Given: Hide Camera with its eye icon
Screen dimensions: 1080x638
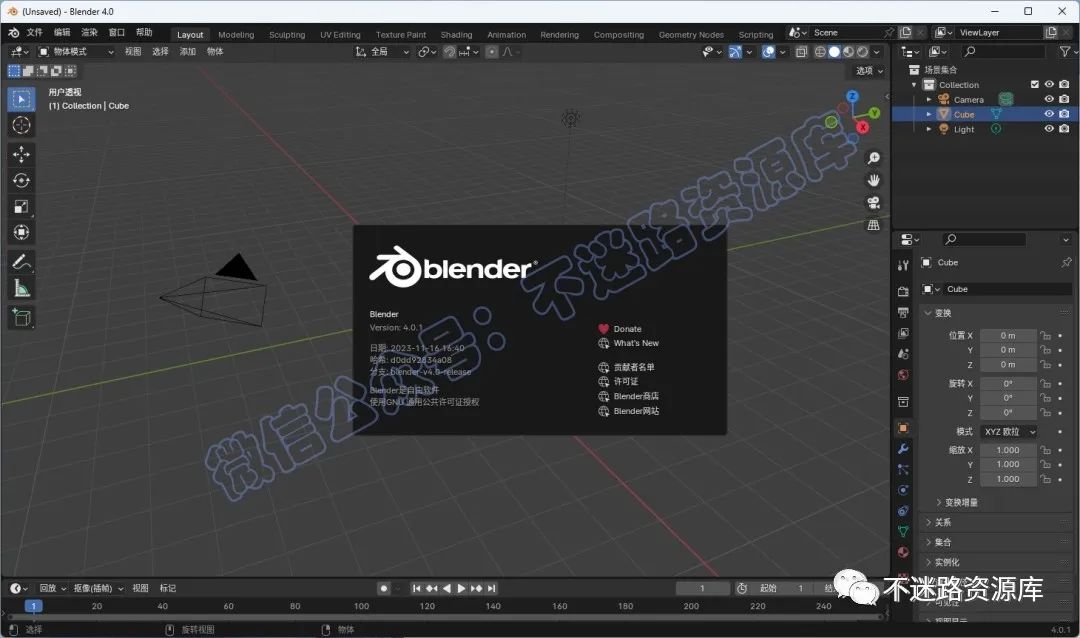Looking at the screenshot, I should tap(1049, 99).
